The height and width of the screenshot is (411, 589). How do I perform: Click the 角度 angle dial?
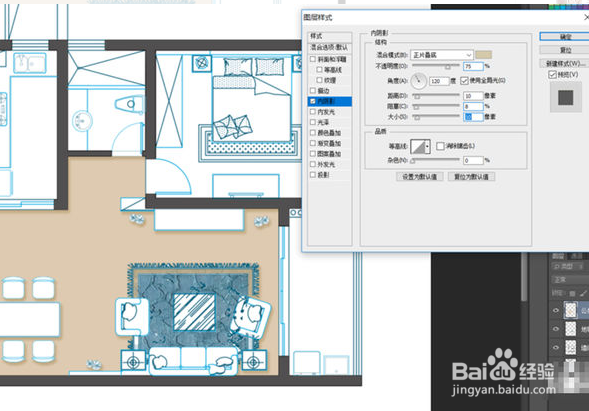point(418,81)
